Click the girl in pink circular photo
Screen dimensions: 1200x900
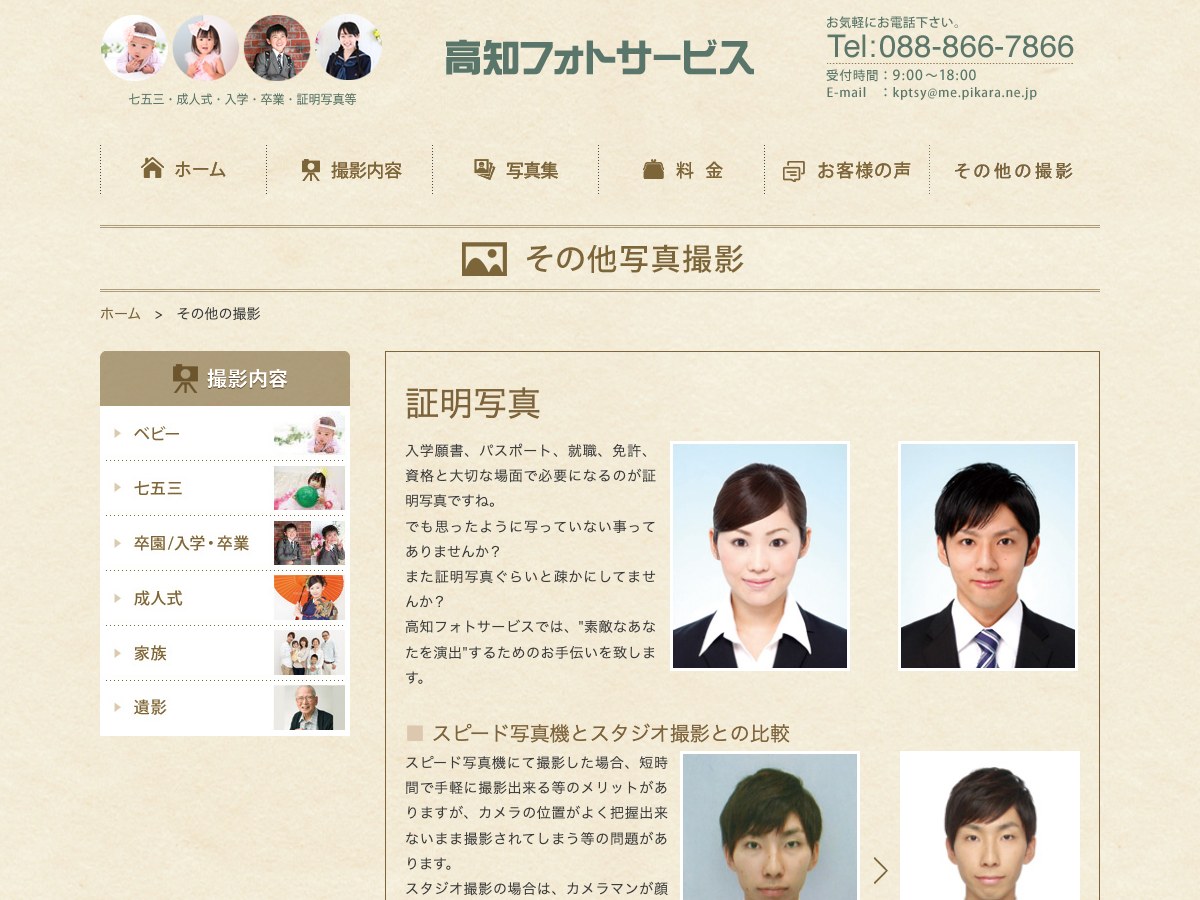click(206, 48)
